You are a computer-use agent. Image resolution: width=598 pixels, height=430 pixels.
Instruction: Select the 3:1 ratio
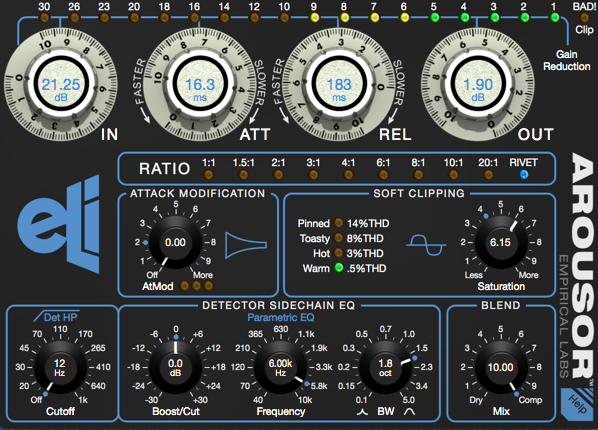(313, 175)
